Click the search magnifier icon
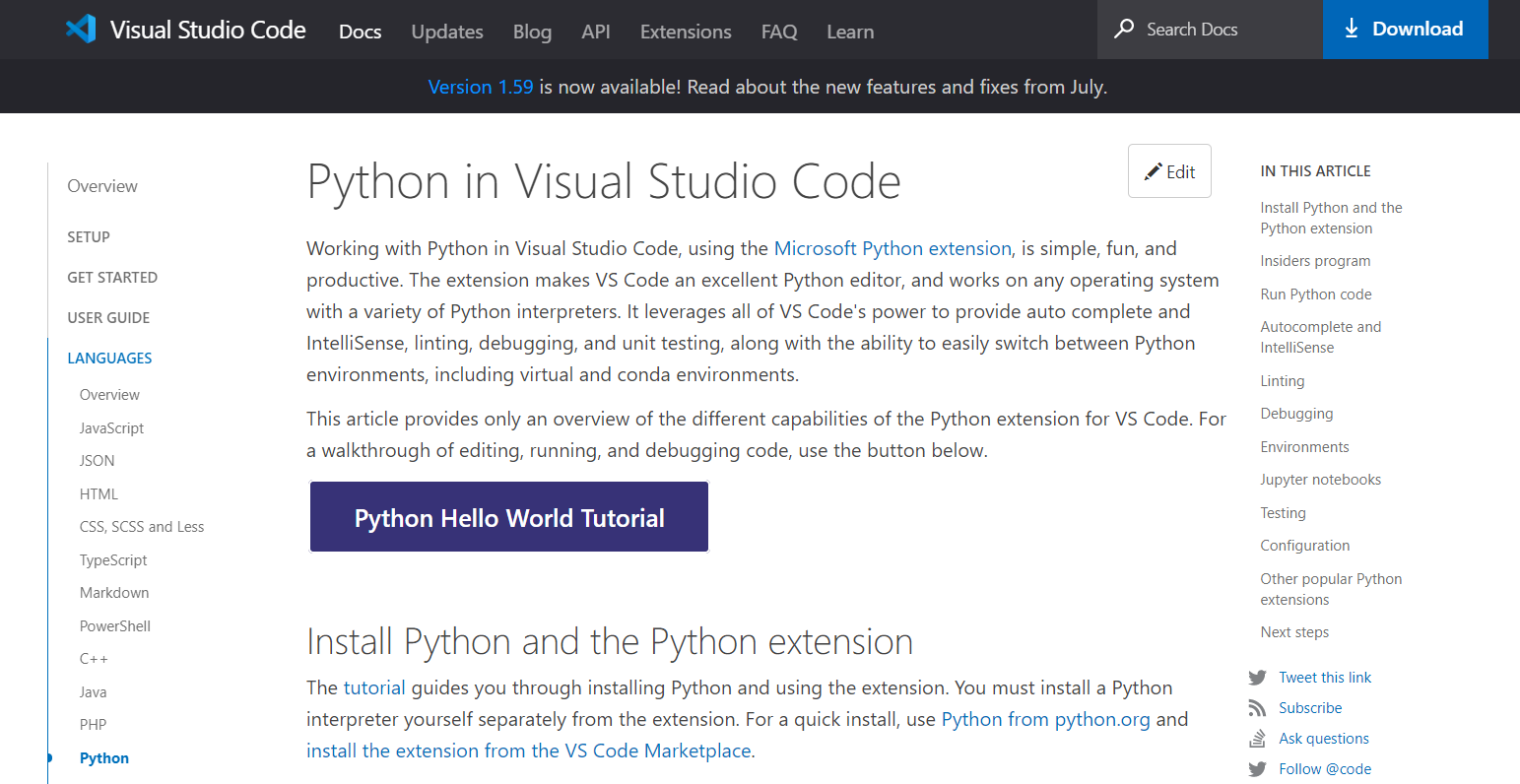The width and height of the screenshot is (1520, 784). tap(1124, 29)
